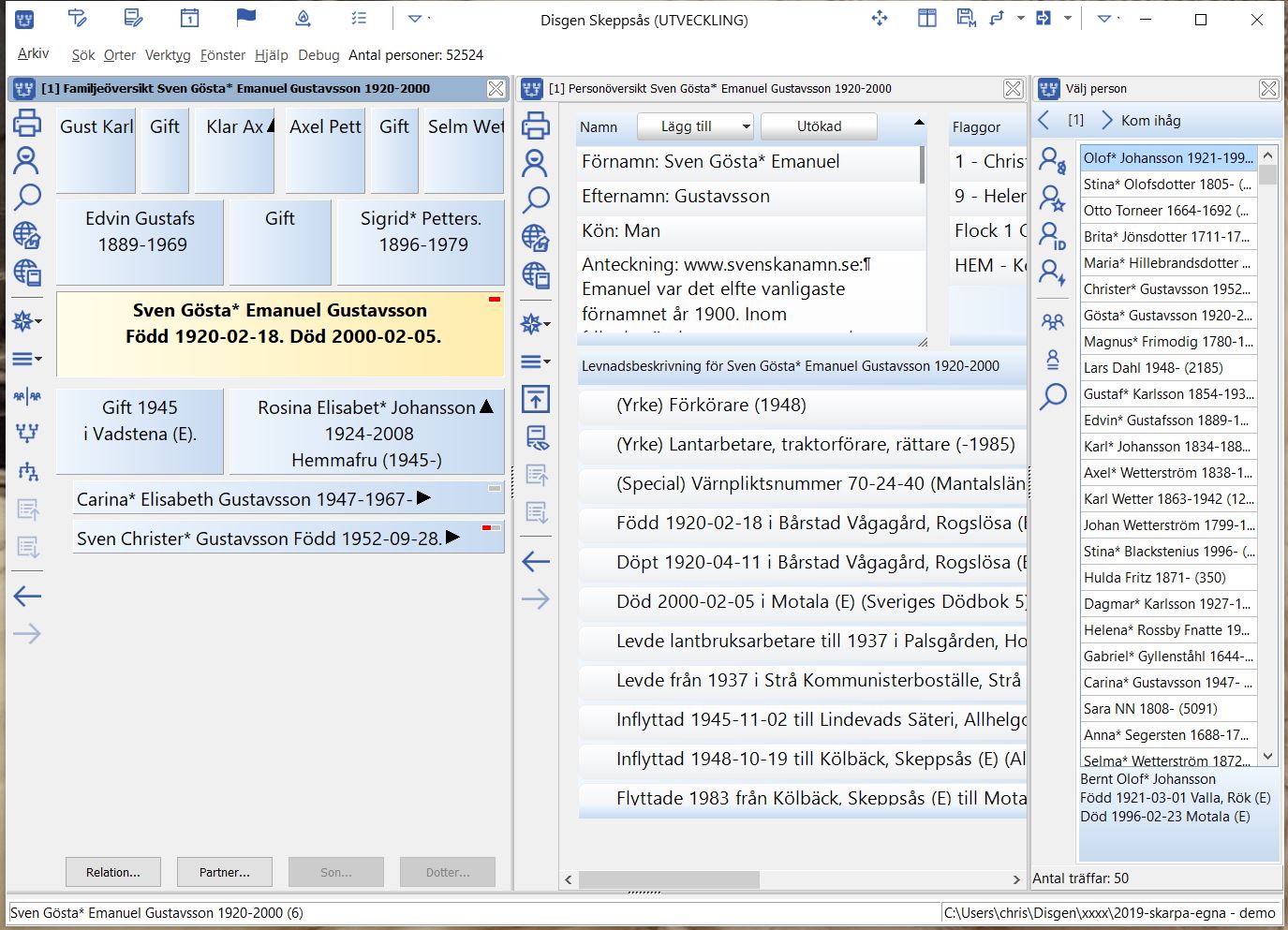The height and width of the screenshot is (930, 1288).
Task: Click Personöversikt horizontal scrollbar thumb
Action: coord(670,879)
